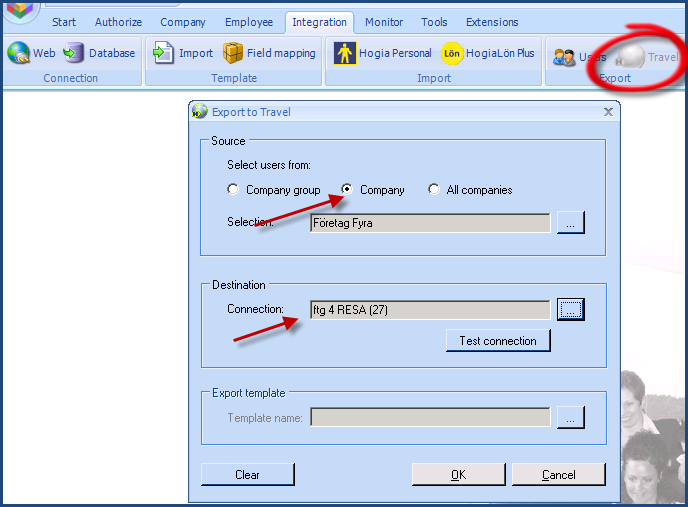Screen dimensions: 688x507
Task: Open Users export icon
Action: (x=579, y=57)
